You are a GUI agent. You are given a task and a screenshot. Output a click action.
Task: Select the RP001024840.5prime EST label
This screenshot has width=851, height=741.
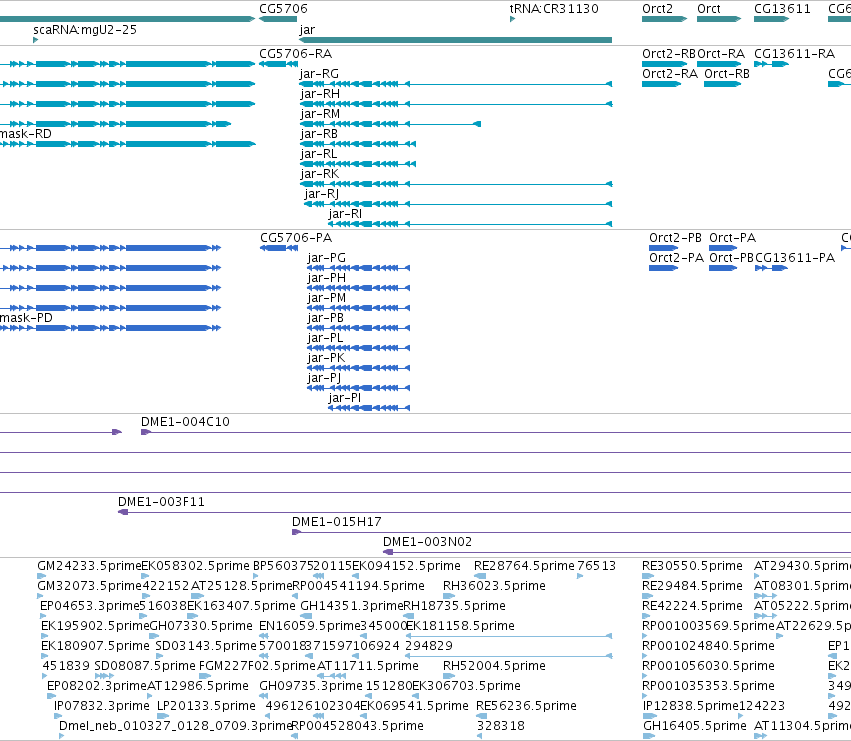pos(708,646)
